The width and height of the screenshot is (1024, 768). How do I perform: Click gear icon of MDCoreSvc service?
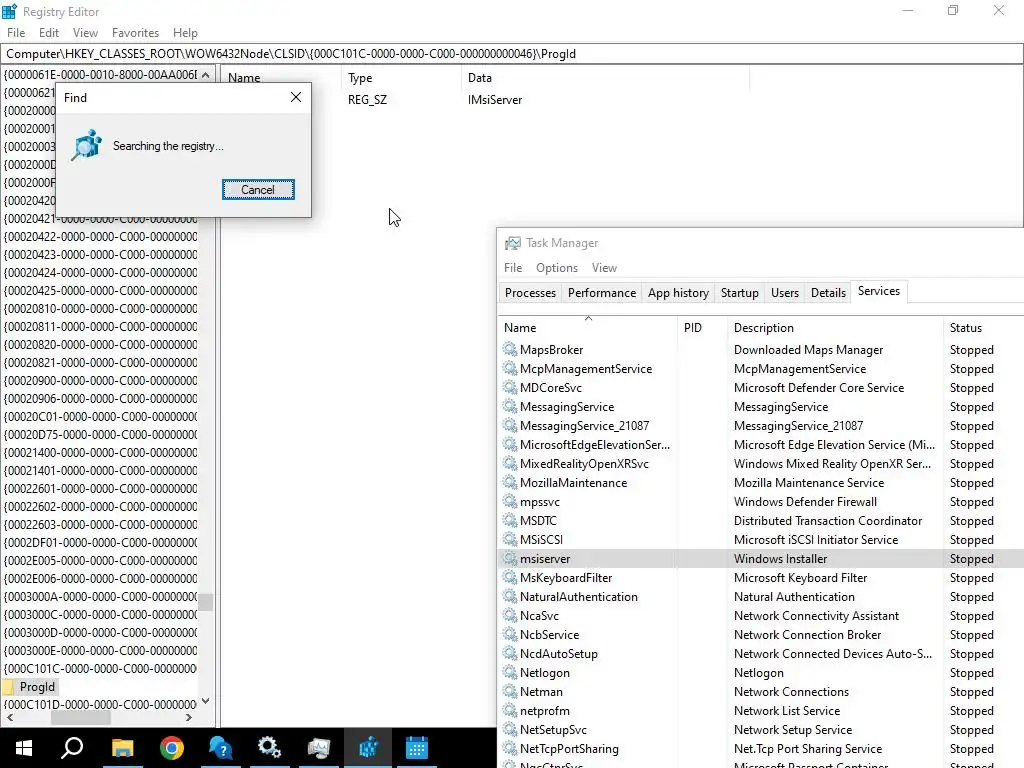click(x=510, y=387)
